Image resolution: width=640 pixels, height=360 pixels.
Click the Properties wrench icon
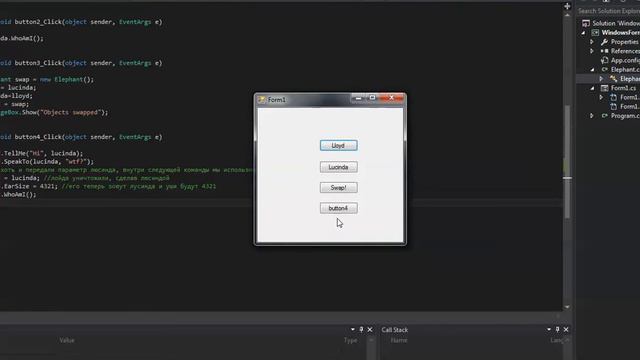point(604,42)
